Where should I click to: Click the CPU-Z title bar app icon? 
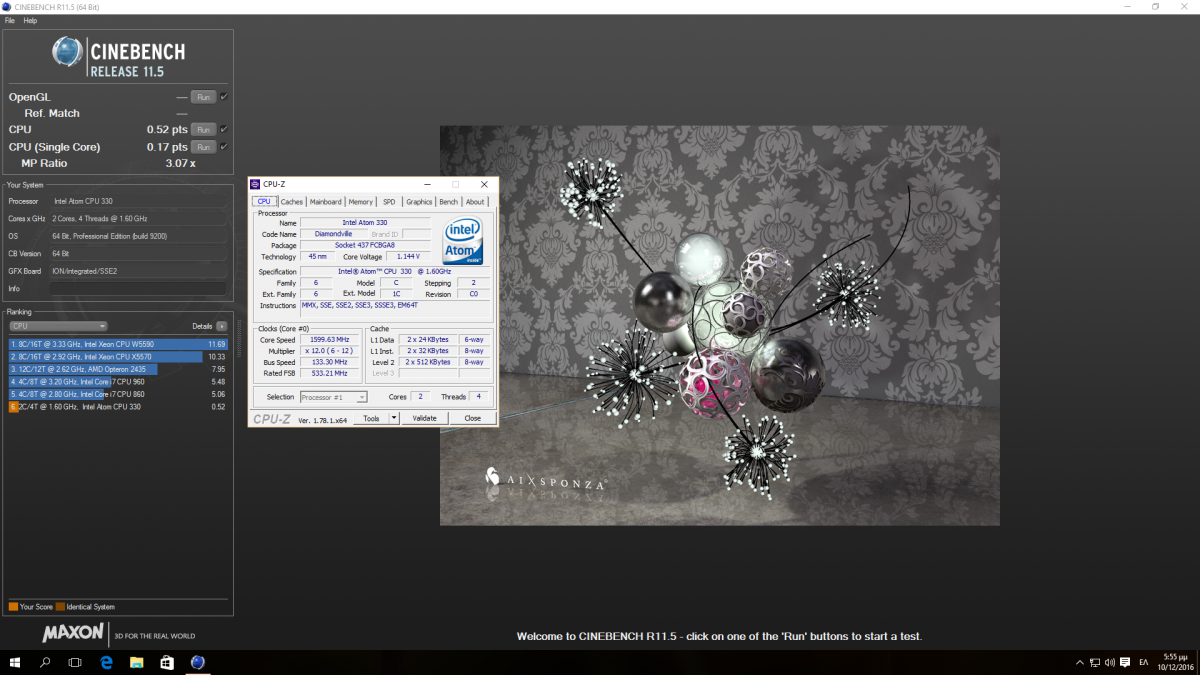256,184
